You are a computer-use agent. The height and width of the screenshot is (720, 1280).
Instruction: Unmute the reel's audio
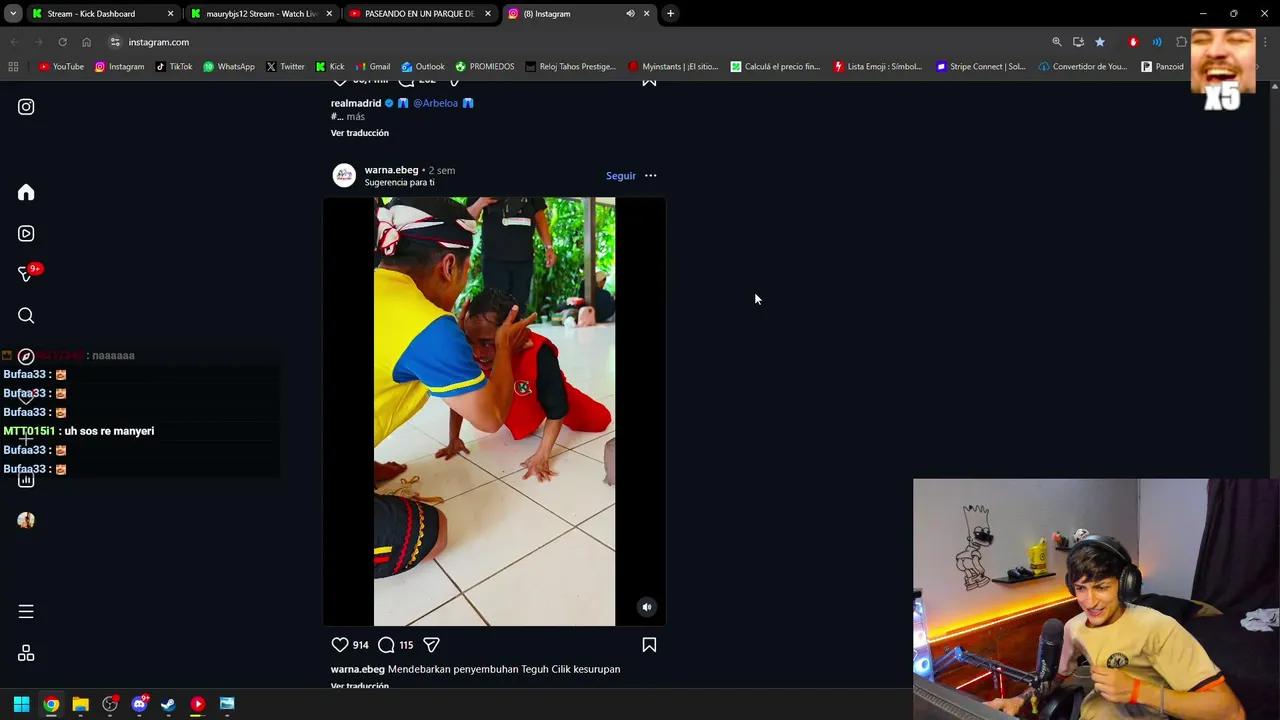(646, 607)
